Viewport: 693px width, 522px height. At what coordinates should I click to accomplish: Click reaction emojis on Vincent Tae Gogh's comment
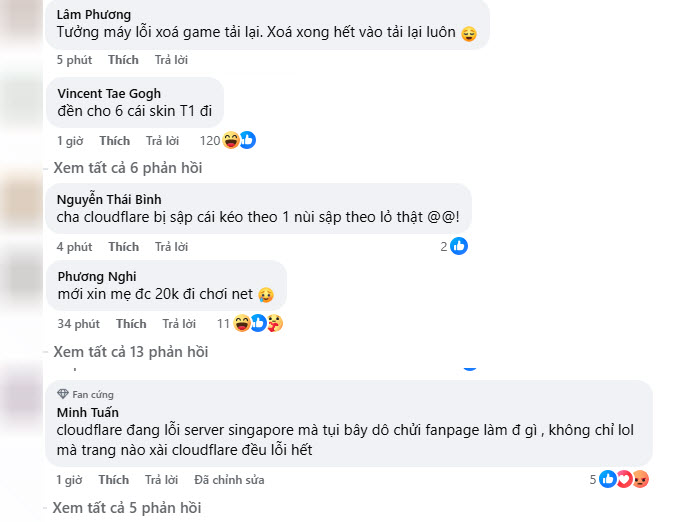click(240, 141)
